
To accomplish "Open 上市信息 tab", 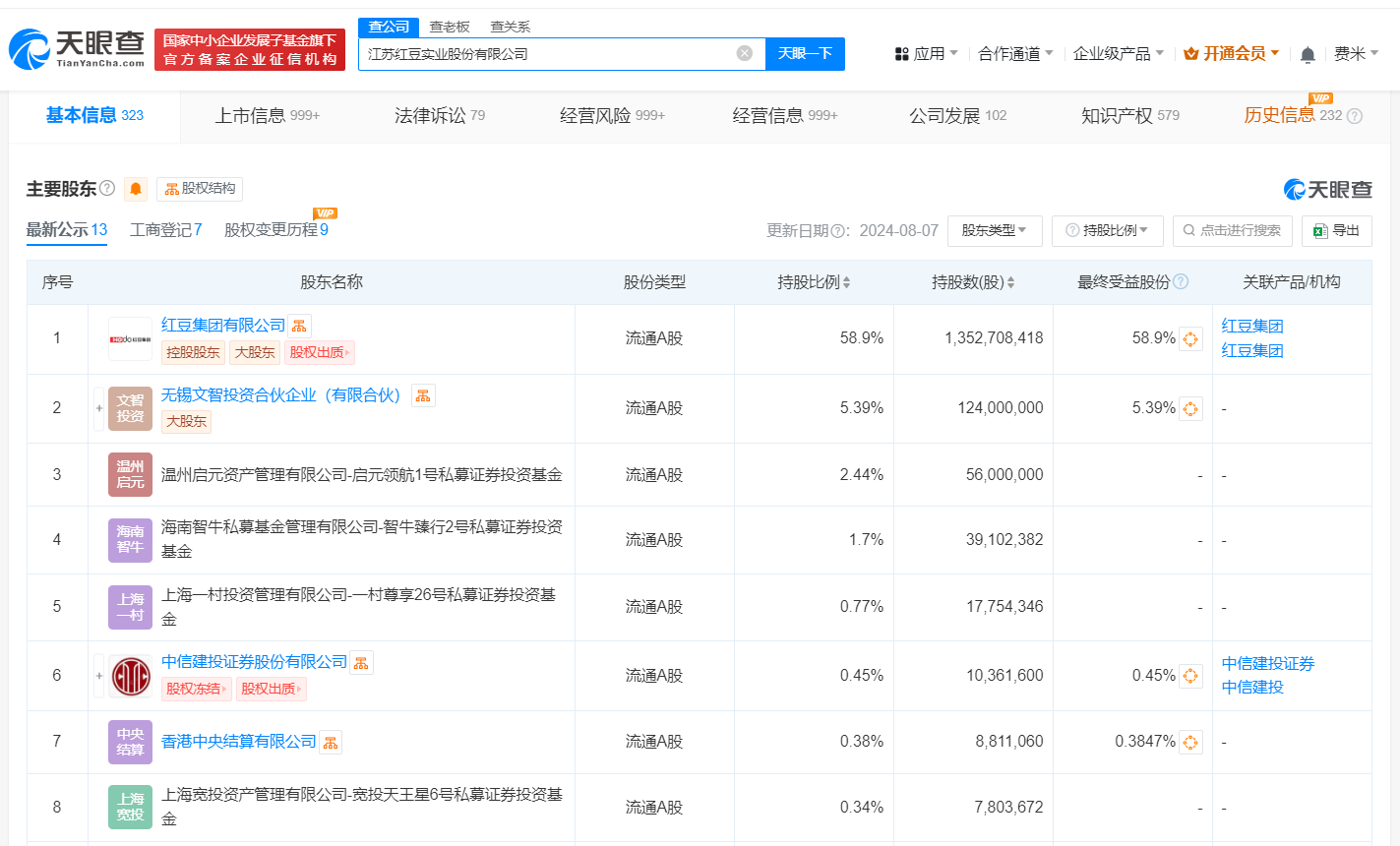I will pyautogui.click(x=268, y=116).
